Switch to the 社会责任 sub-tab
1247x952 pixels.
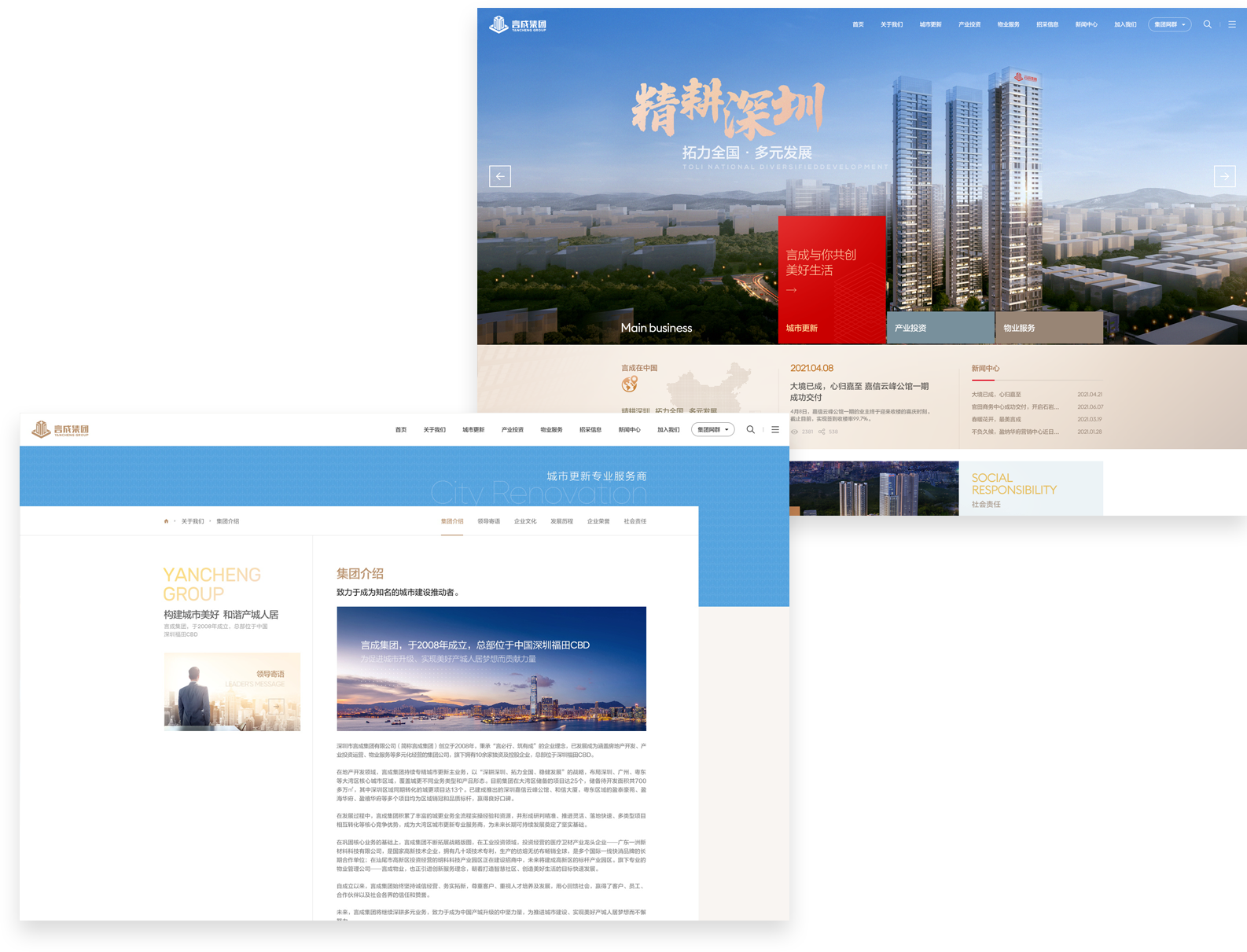tap(635, 521)
